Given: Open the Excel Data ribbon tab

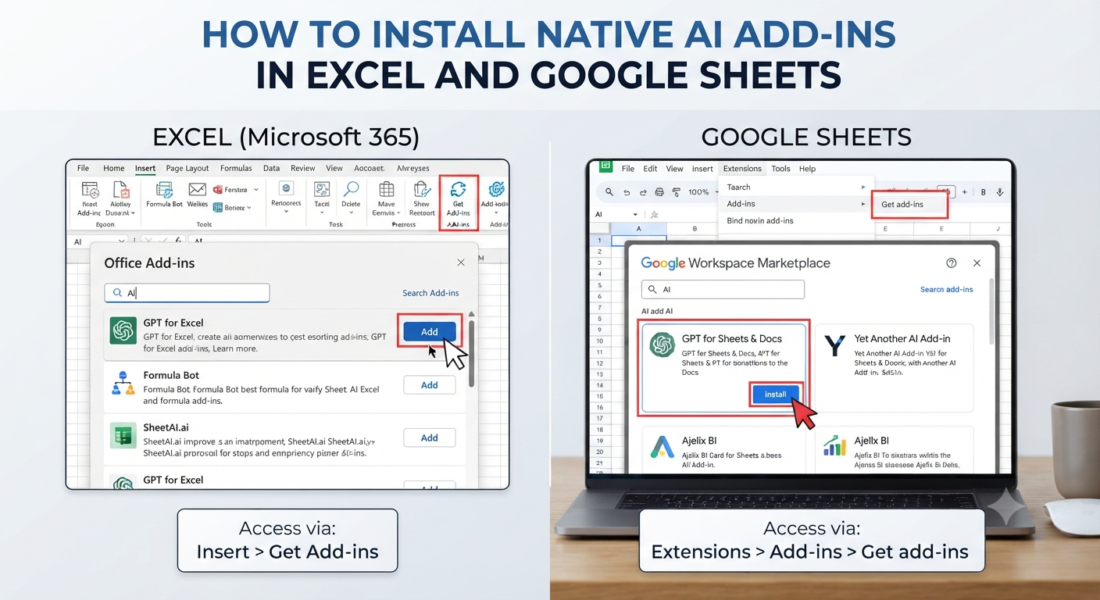Looking at the screenshot, I should pyautogui.click(x=271, y=168).
